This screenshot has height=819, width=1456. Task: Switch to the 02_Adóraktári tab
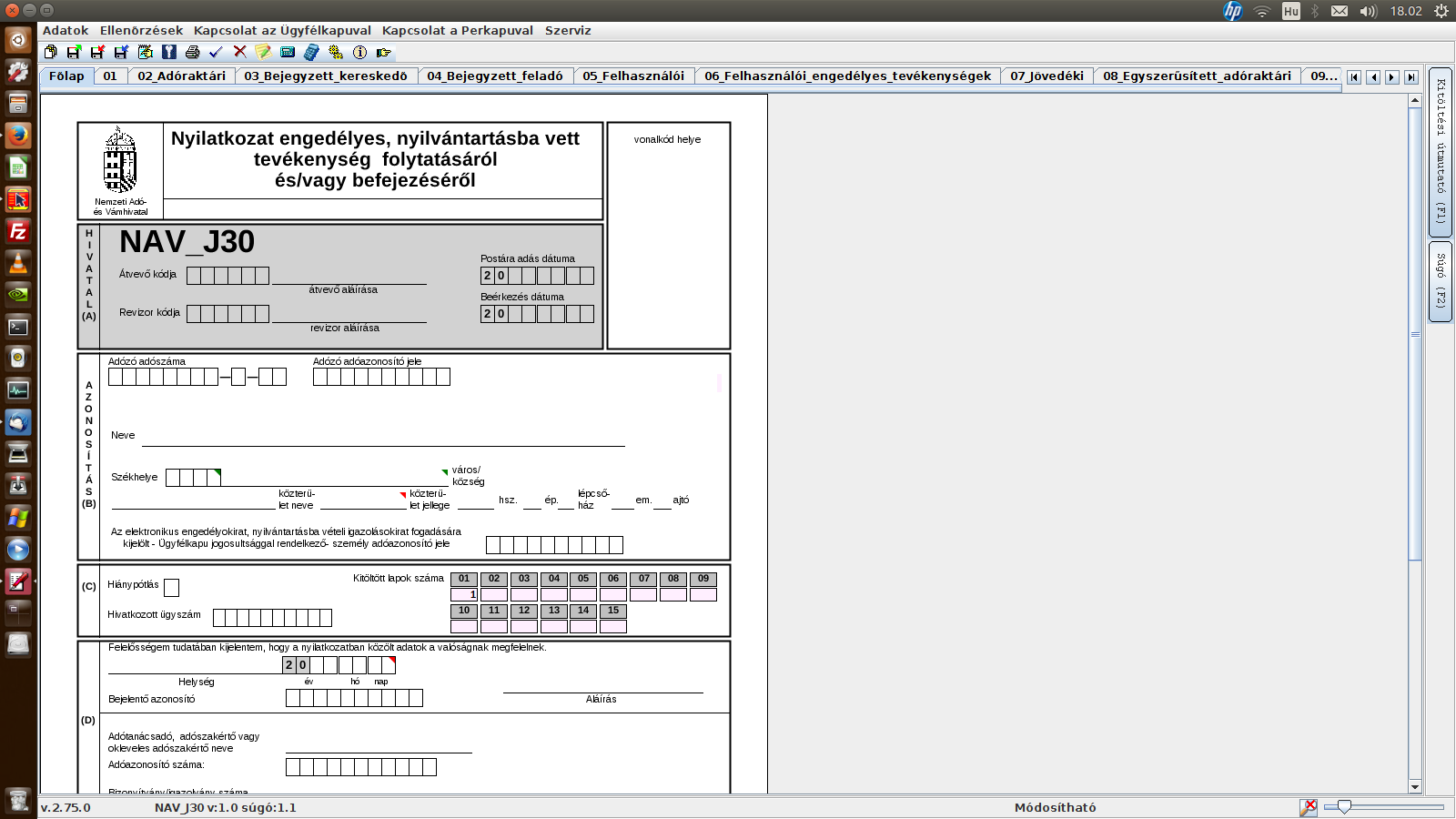coord(181,76)
